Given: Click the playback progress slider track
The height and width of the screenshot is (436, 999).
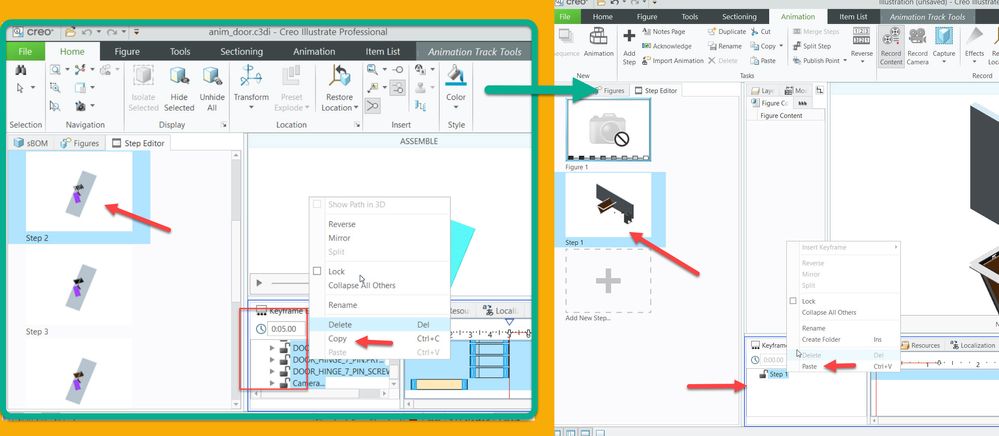Looking at the screenshot, I should click(290, 283).
